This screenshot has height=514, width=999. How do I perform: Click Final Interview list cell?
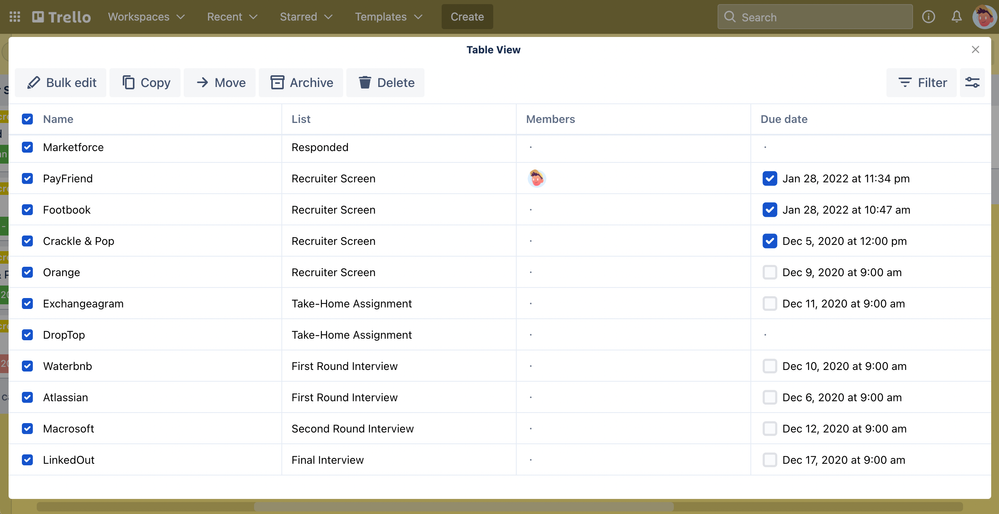(327, 459)
